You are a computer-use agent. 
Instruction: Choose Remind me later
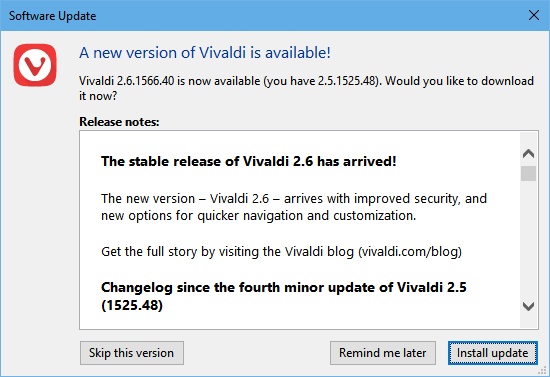(x=383, y=353)
